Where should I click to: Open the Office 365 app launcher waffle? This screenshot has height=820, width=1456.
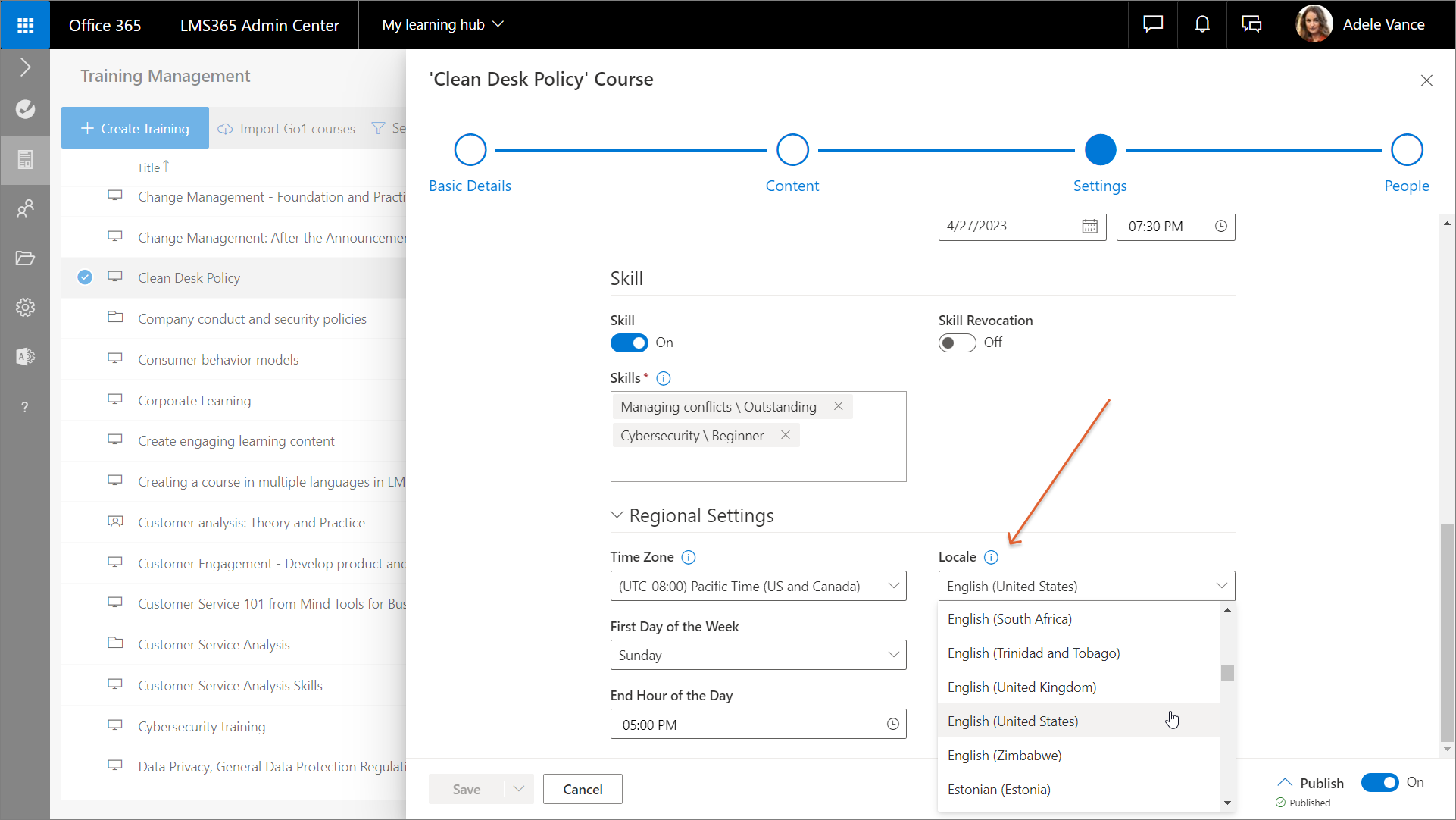(25, 25)
